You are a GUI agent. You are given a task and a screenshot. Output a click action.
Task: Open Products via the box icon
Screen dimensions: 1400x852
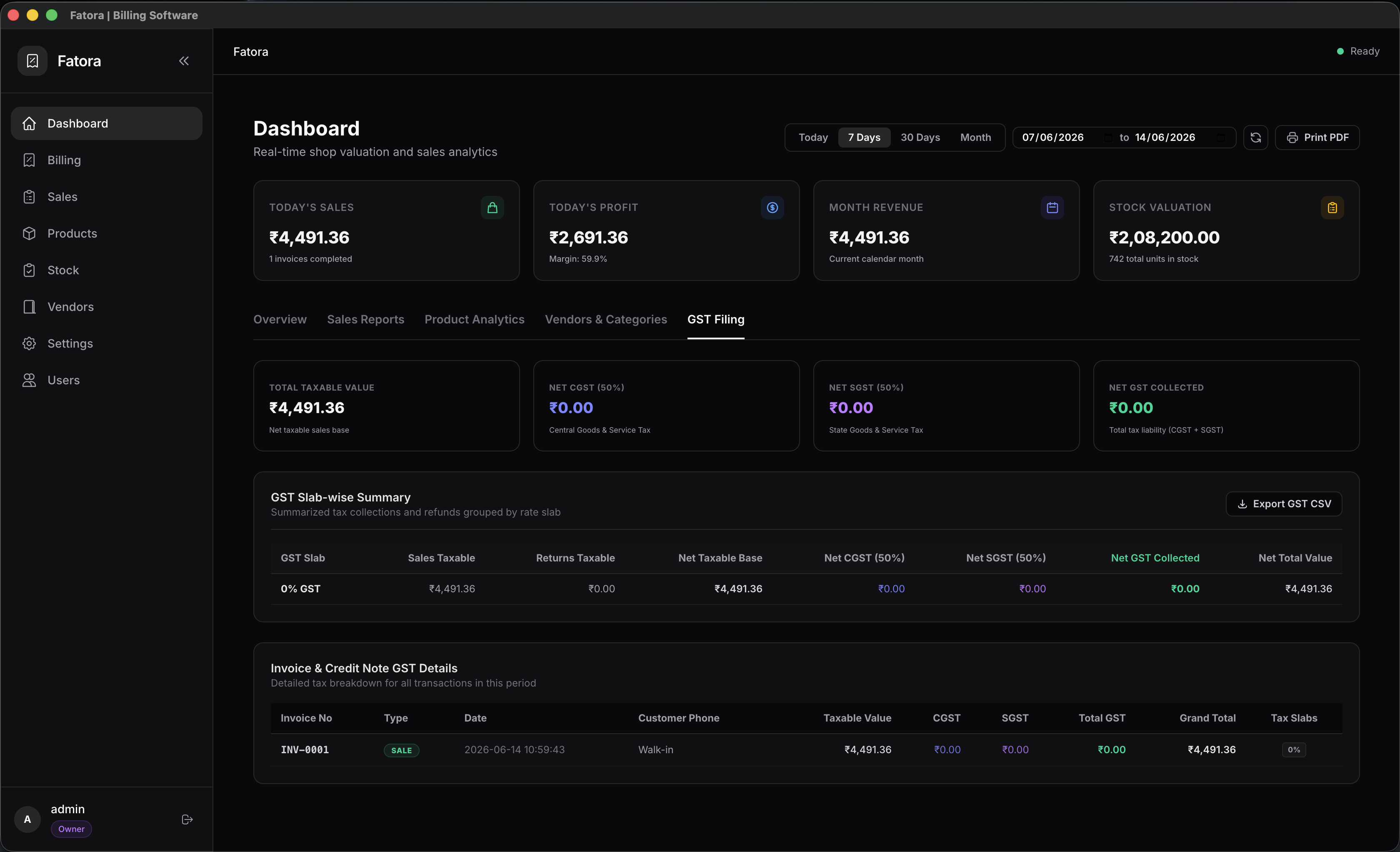pos(29,233)
